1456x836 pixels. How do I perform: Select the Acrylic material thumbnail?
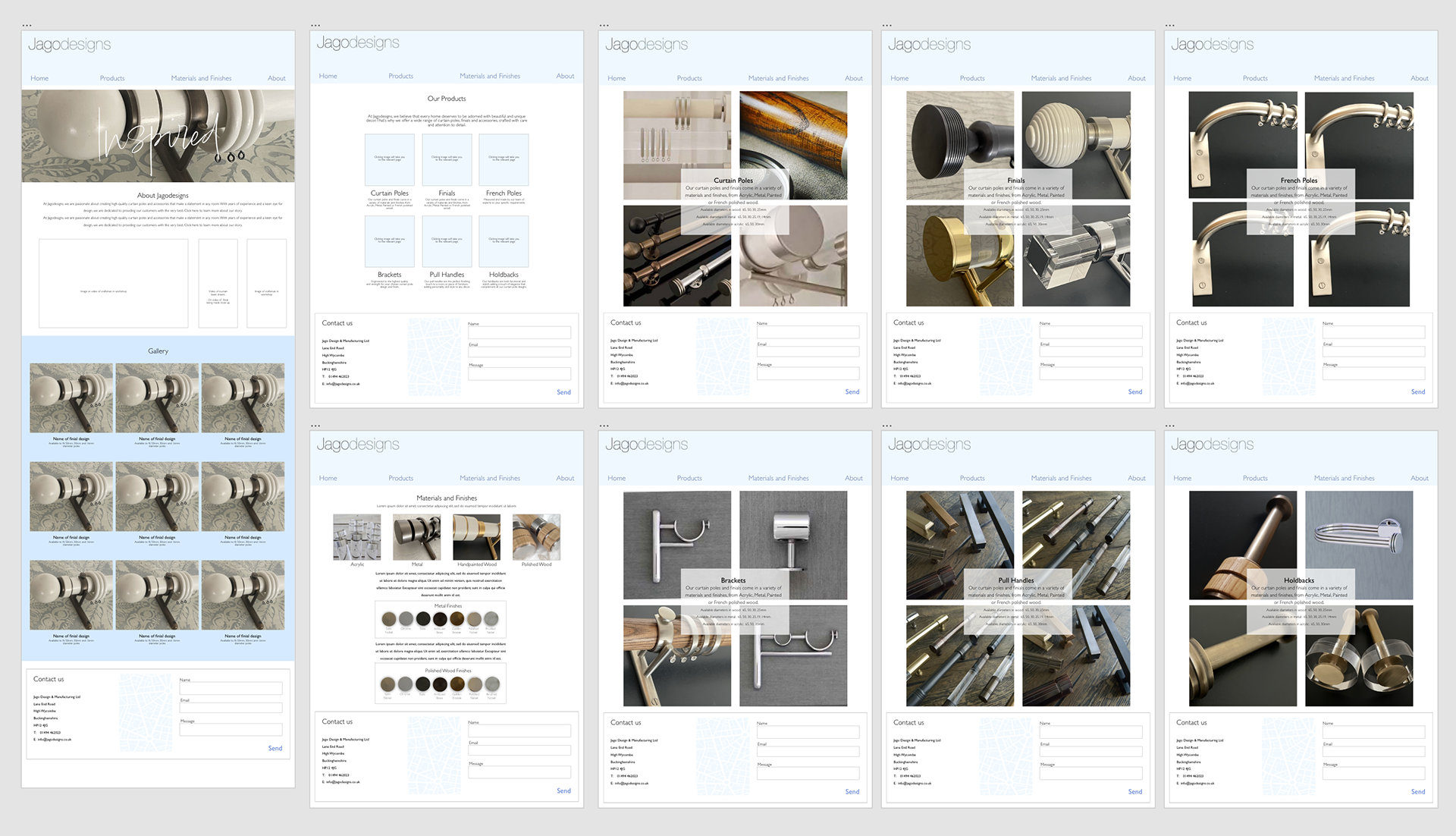point(357,537)
